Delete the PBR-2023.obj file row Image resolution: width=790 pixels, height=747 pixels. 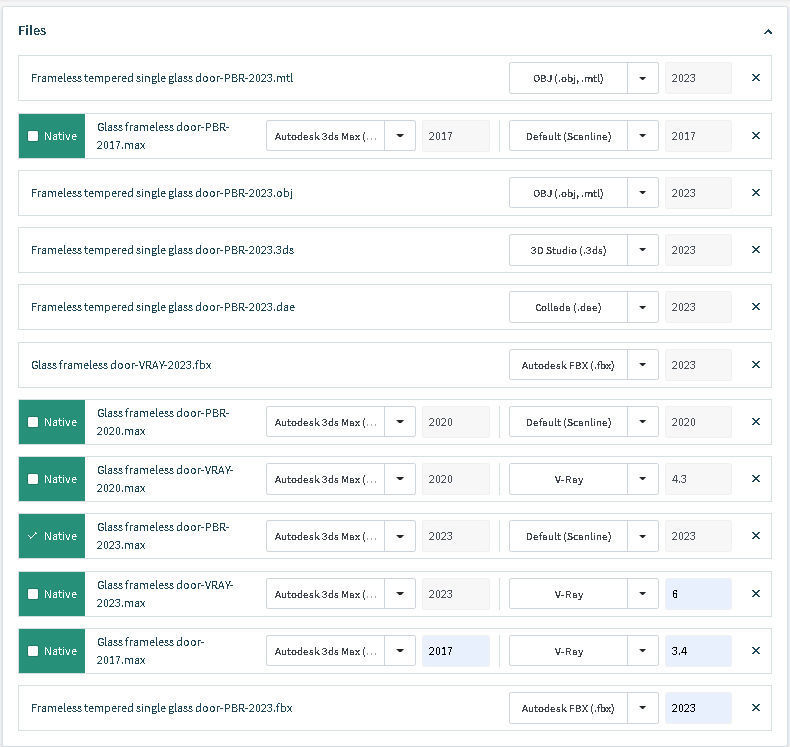[755, 193]
